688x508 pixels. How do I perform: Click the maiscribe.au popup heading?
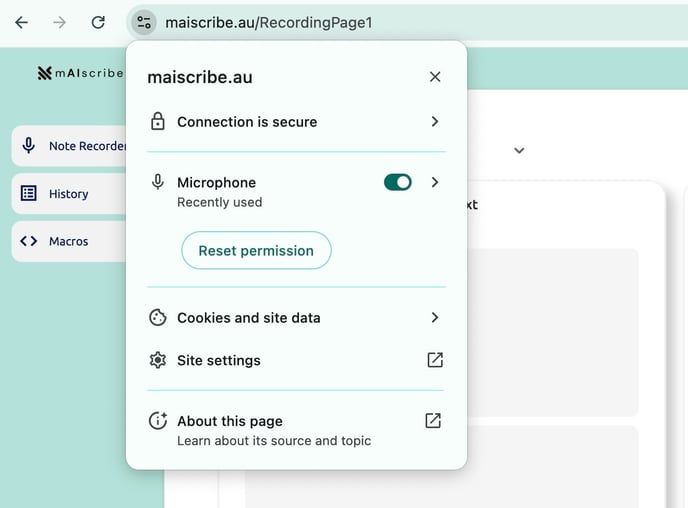point(200,77)
